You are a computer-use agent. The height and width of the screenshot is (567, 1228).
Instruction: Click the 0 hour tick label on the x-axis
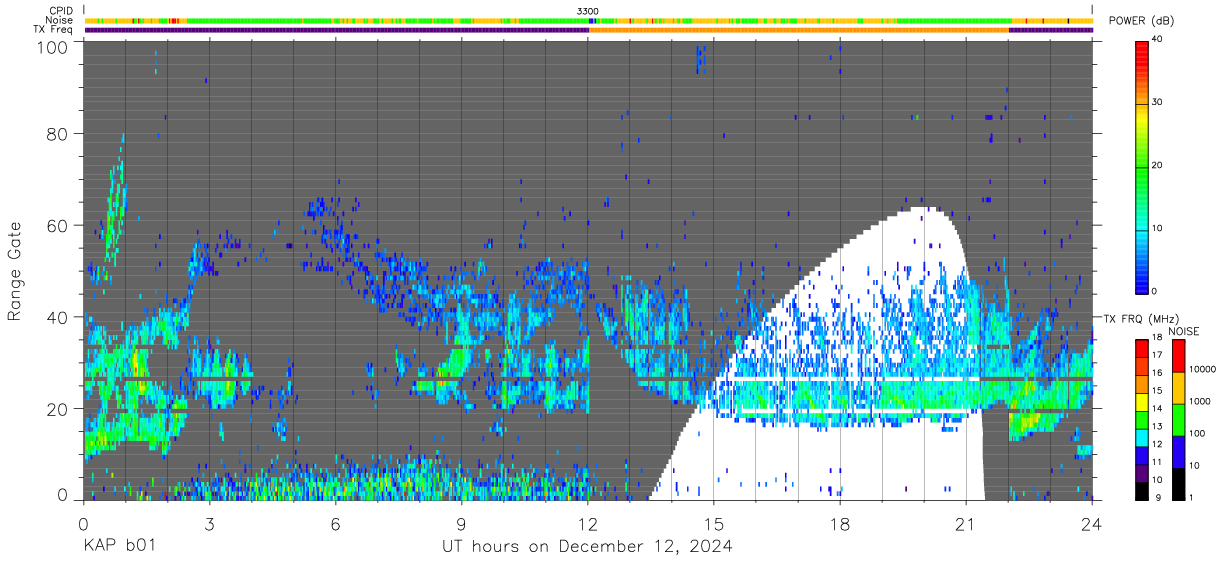coord(83,524)
